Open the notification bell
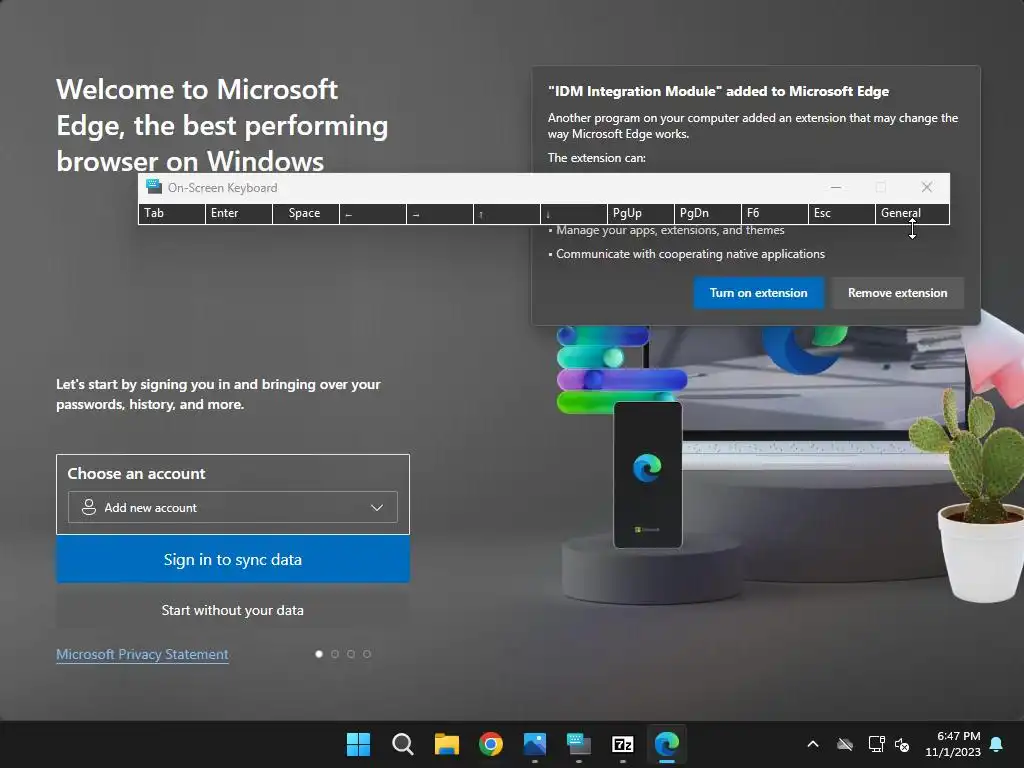Viewport: 1024px width, 768px height. point(997,744)
